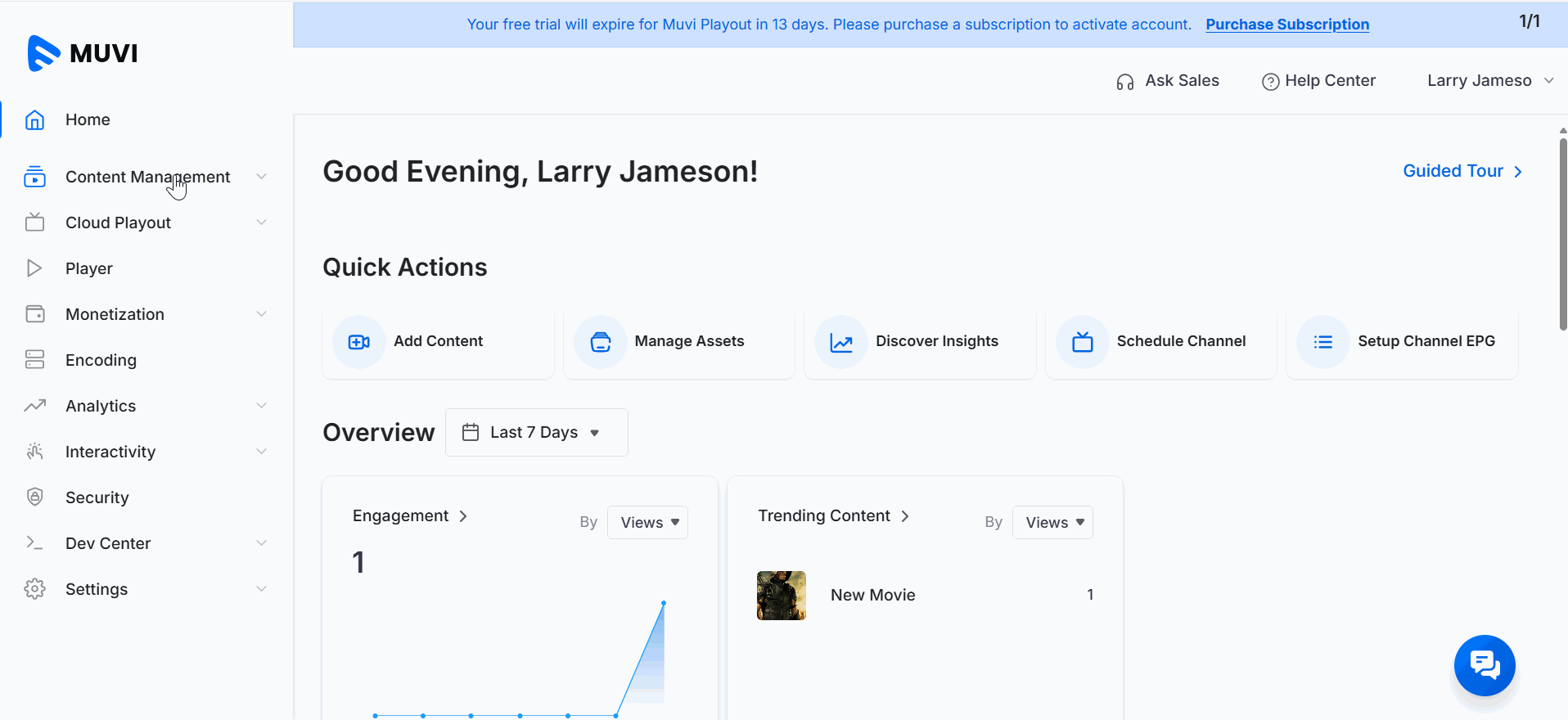This screenshot has width=1568, height=720.
Task: Open the Trending Content Views dropdown
Action: (x=1052, y=522)
